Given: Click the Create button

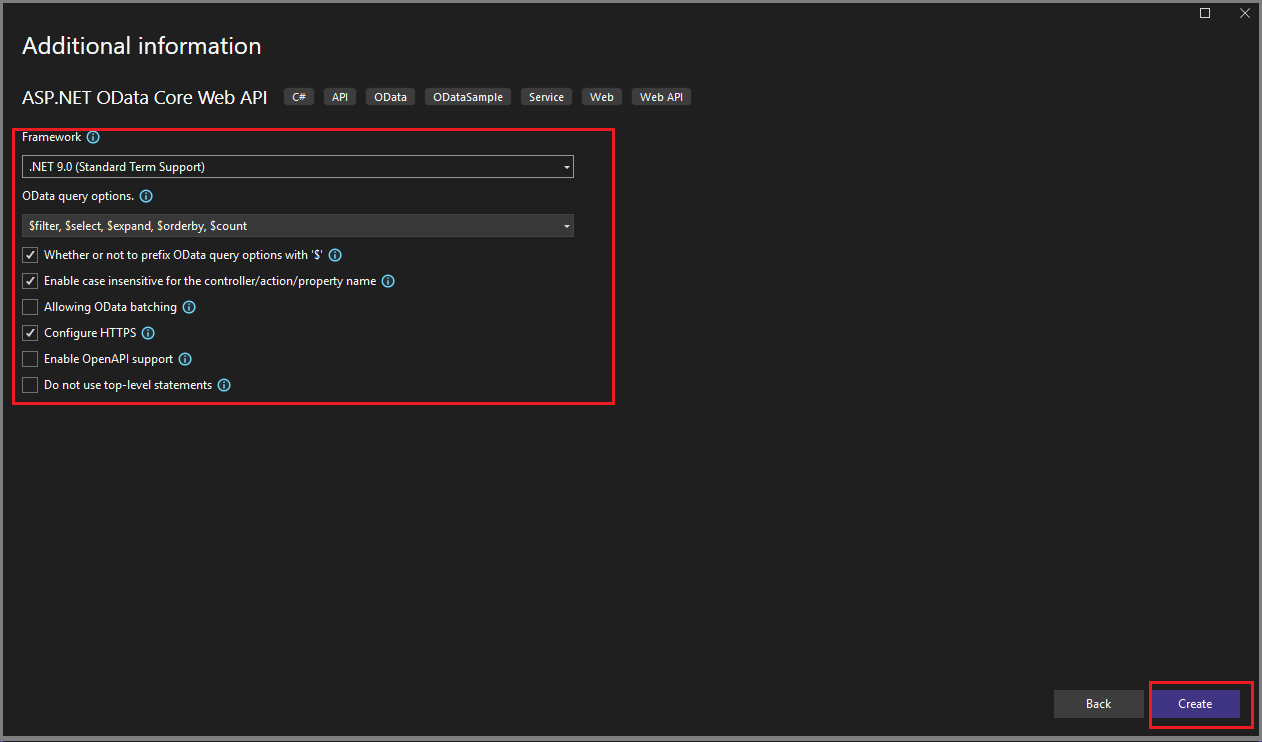Looking at the screenshot, I should (1195, 704).
